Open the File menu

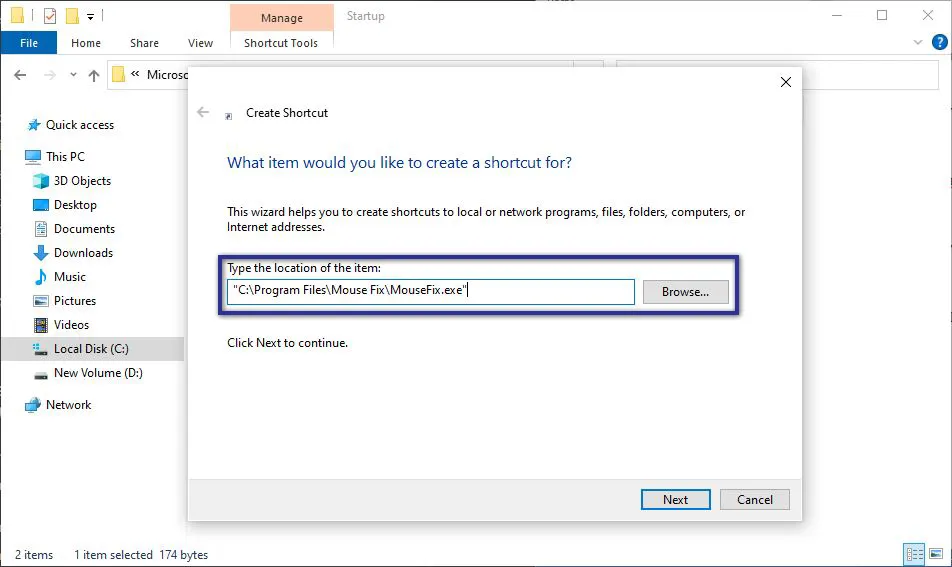[29, 43]
